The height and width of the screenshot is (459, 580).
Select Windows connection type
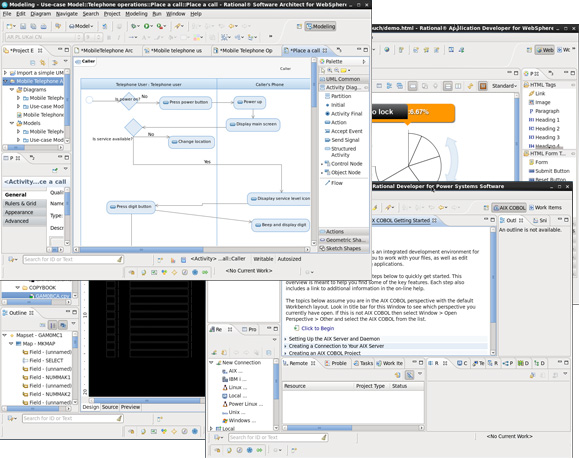[x=239, y=421]
